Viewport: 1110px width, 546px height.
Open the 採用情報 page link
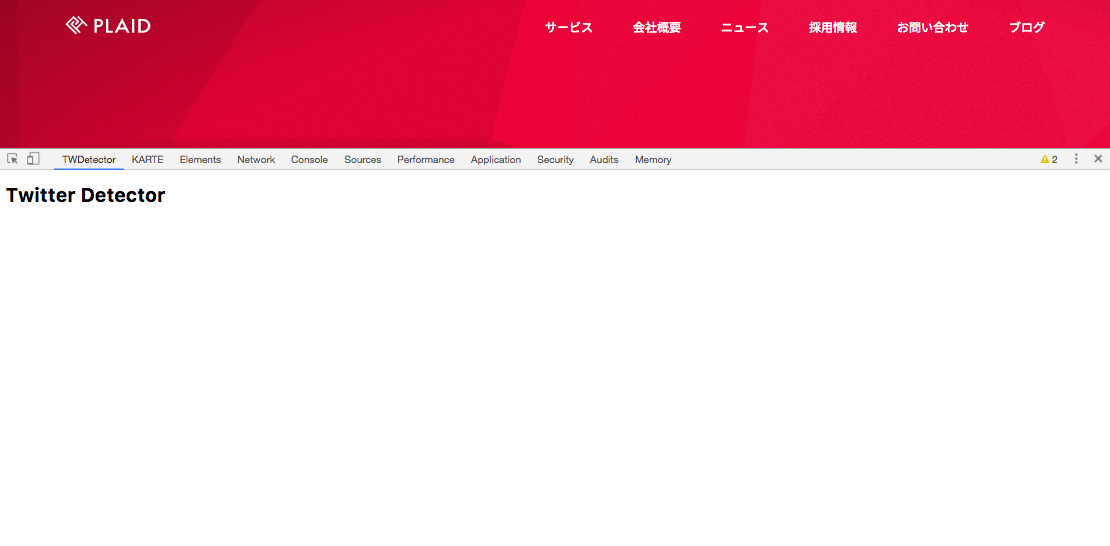tap(832, 28)
